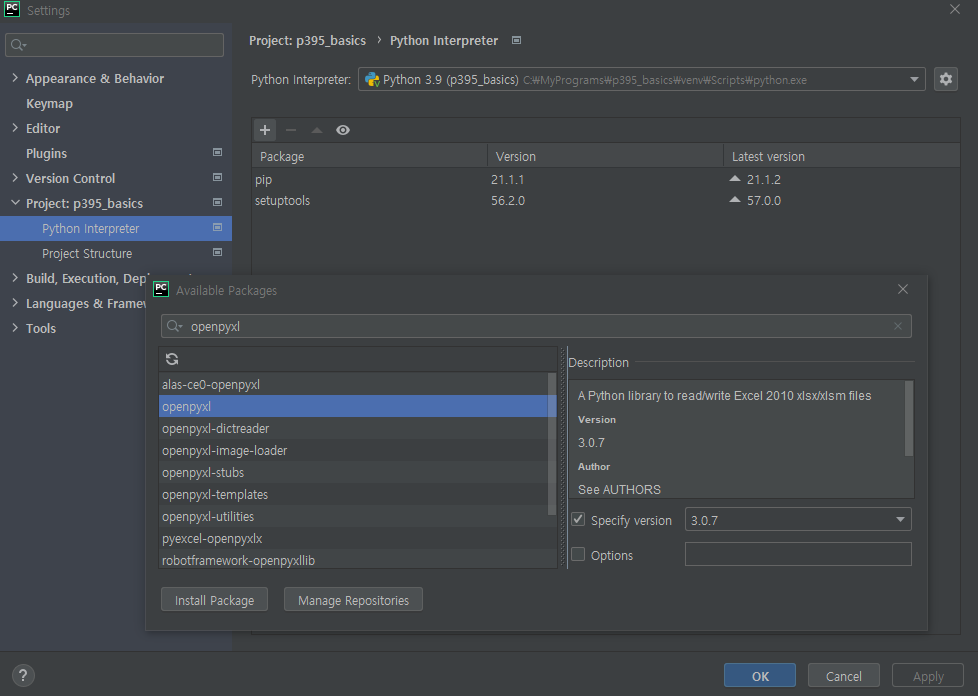
Task: Select alas-ce0-openpyxl package
Action: coord(353,384)
